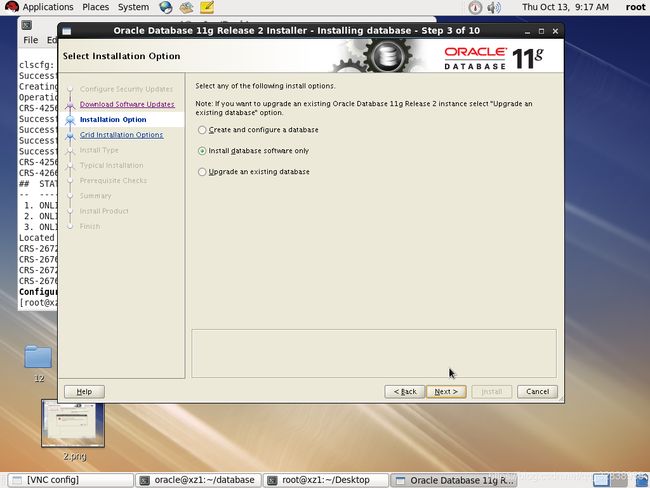Select 'Create and configure a database' radio

click(202, 130)
